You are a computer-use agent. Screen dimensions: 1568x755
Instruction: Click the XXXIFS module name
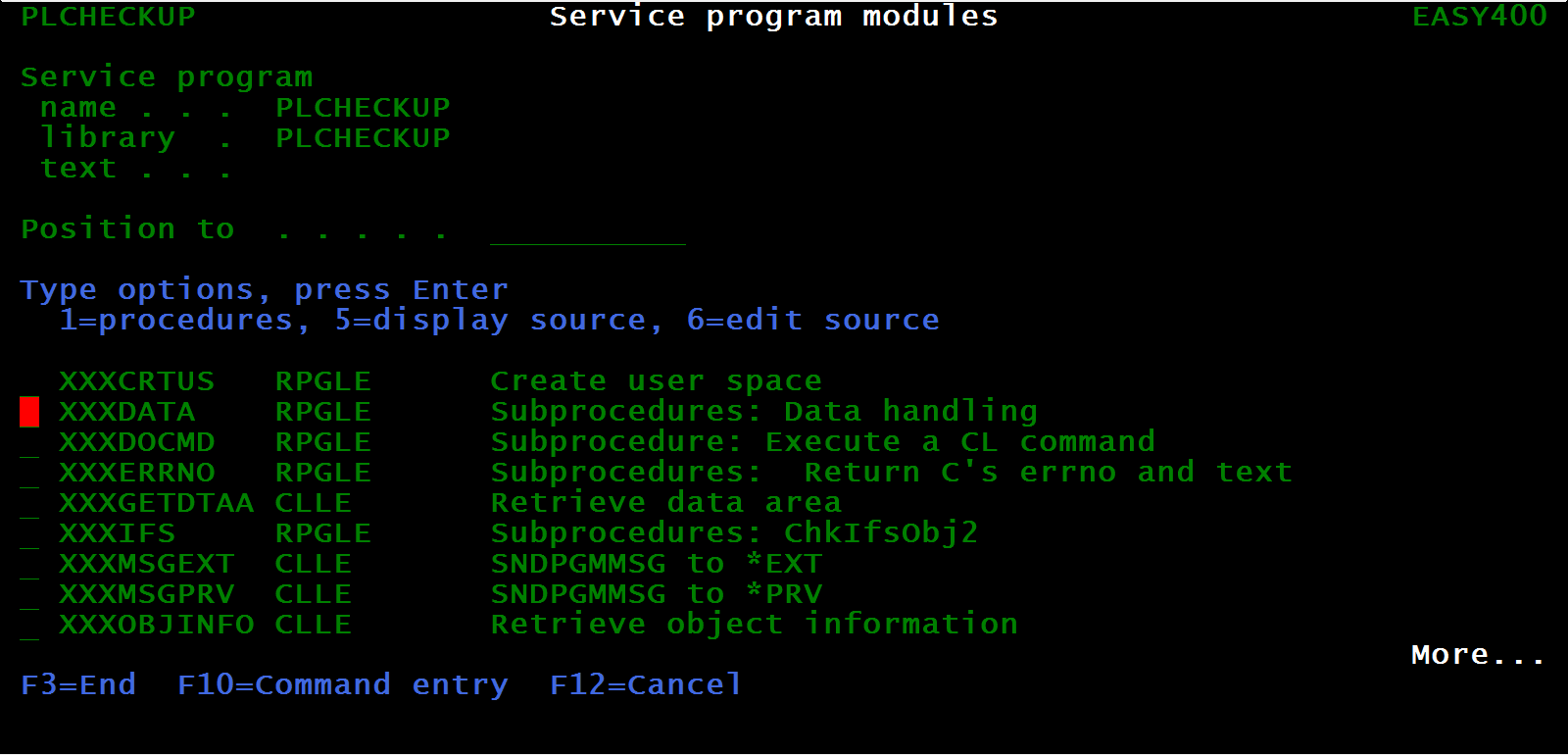click(x=118, y=533)
